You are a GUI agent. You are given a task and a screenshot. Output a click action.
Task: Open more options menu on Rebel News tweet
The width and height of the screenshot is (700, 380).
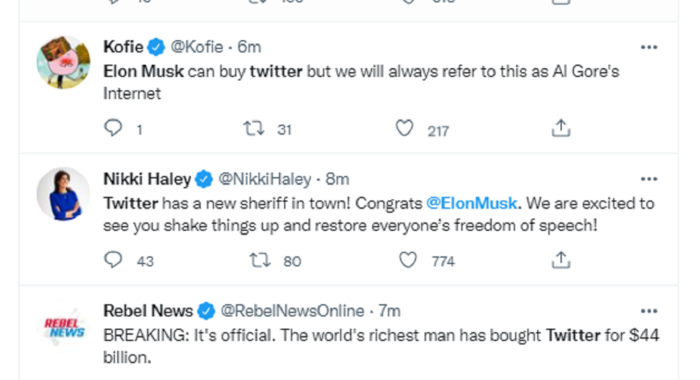pyautogui.click(x=649, y=311)
